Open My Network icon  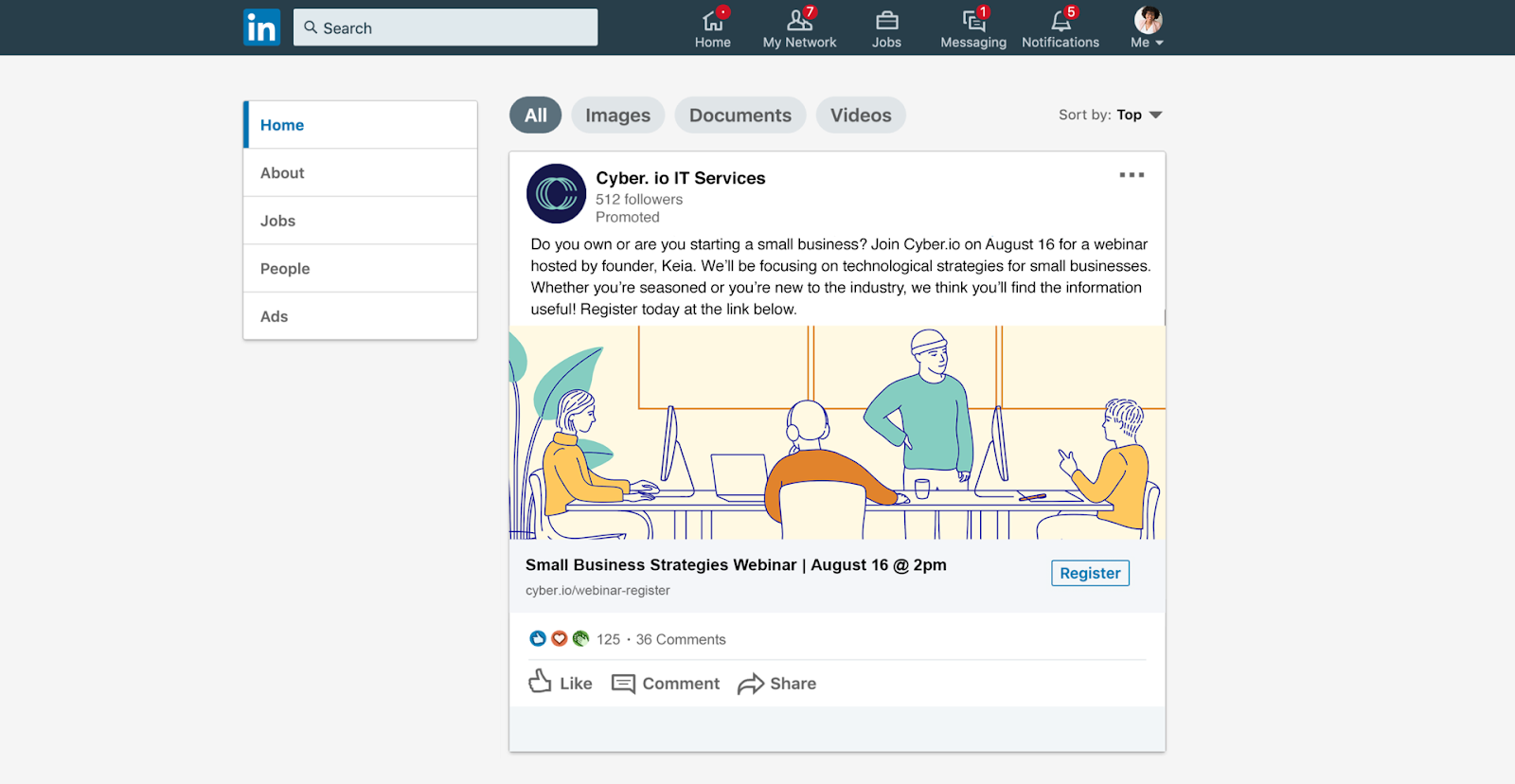(800, 21)
